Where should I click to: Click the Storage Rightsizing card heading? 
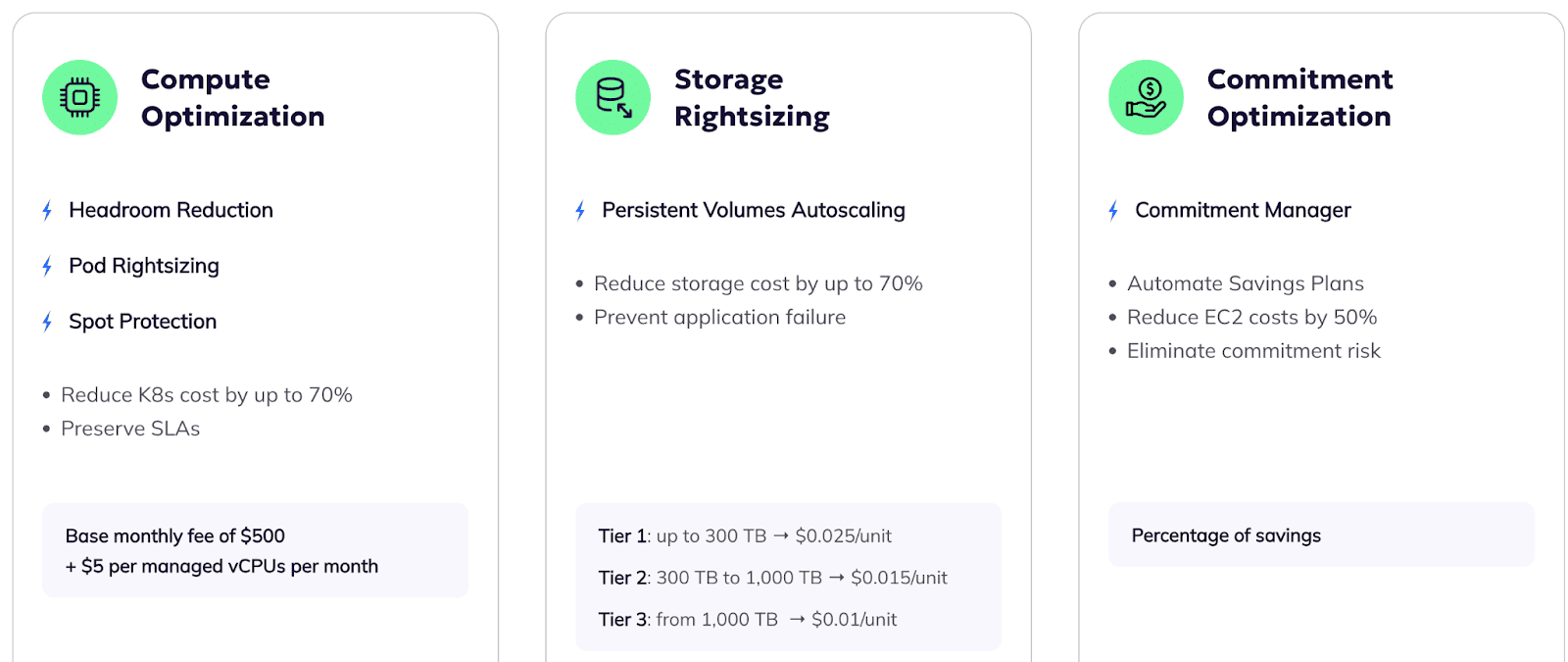752,97
